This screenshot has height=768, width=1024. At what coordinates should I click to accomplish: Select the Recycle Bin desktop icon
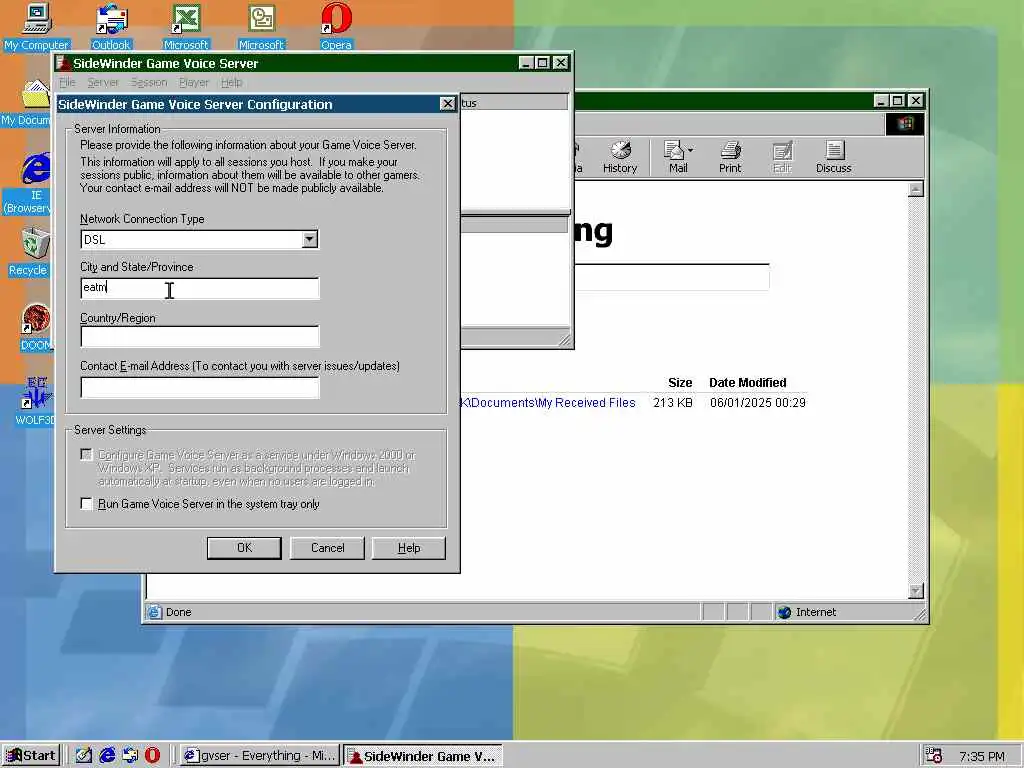[x=36, y=244]
